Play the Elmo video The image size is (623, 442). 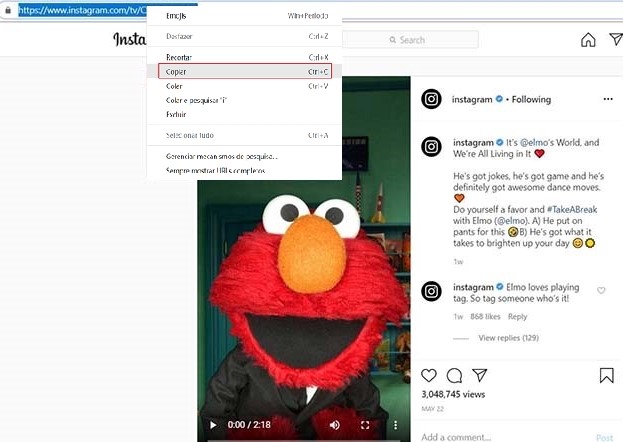point(213,425)
